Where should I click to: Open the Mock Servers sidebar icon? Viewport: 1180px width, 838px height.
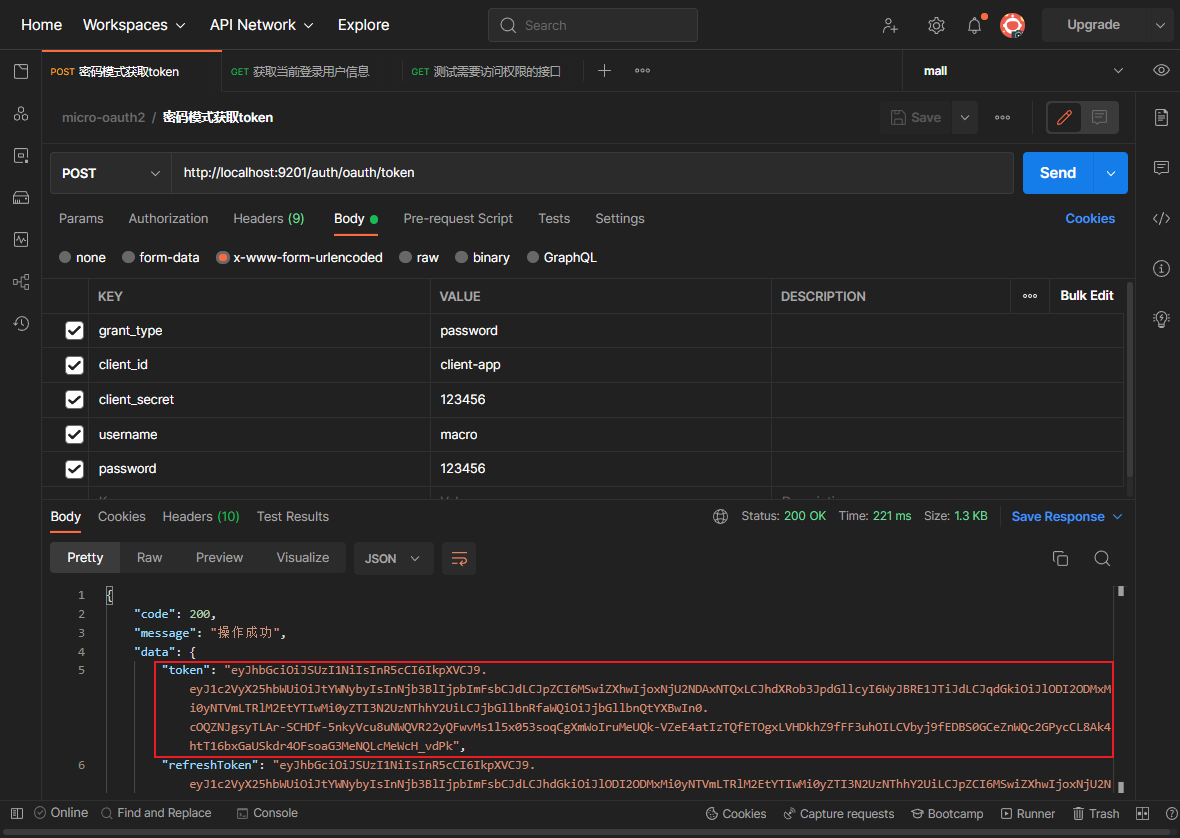point(21,198)
